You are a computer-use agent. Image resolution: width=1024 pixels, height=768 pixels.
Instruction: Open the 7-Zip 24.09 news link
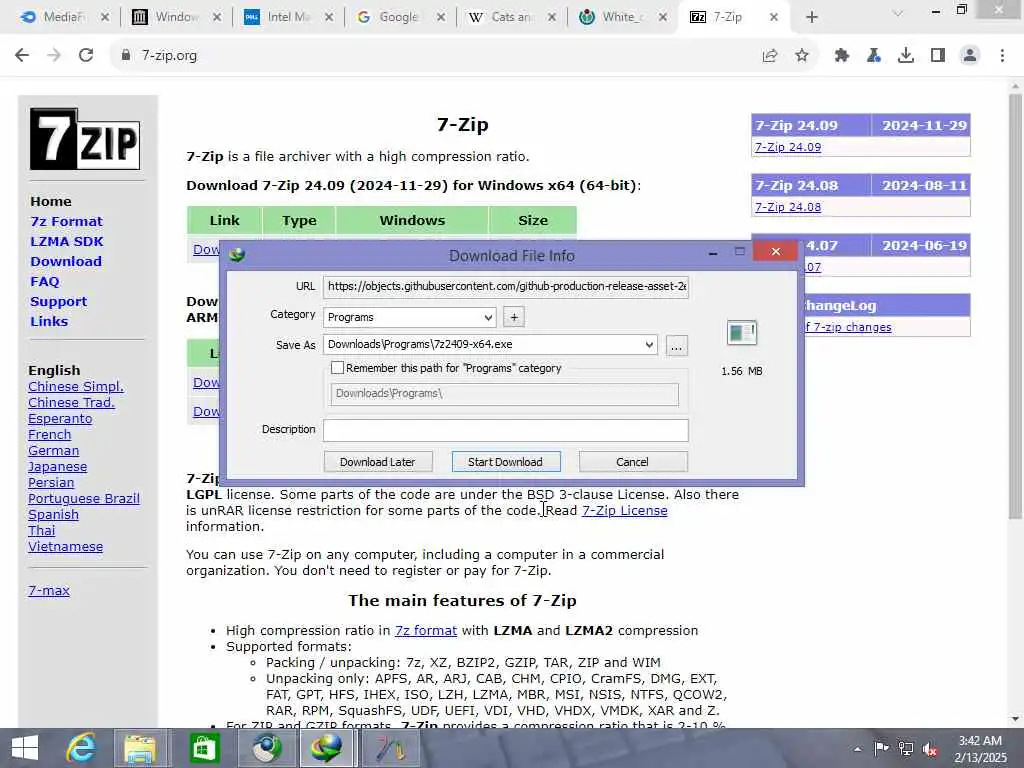click(x=788, y=147)
